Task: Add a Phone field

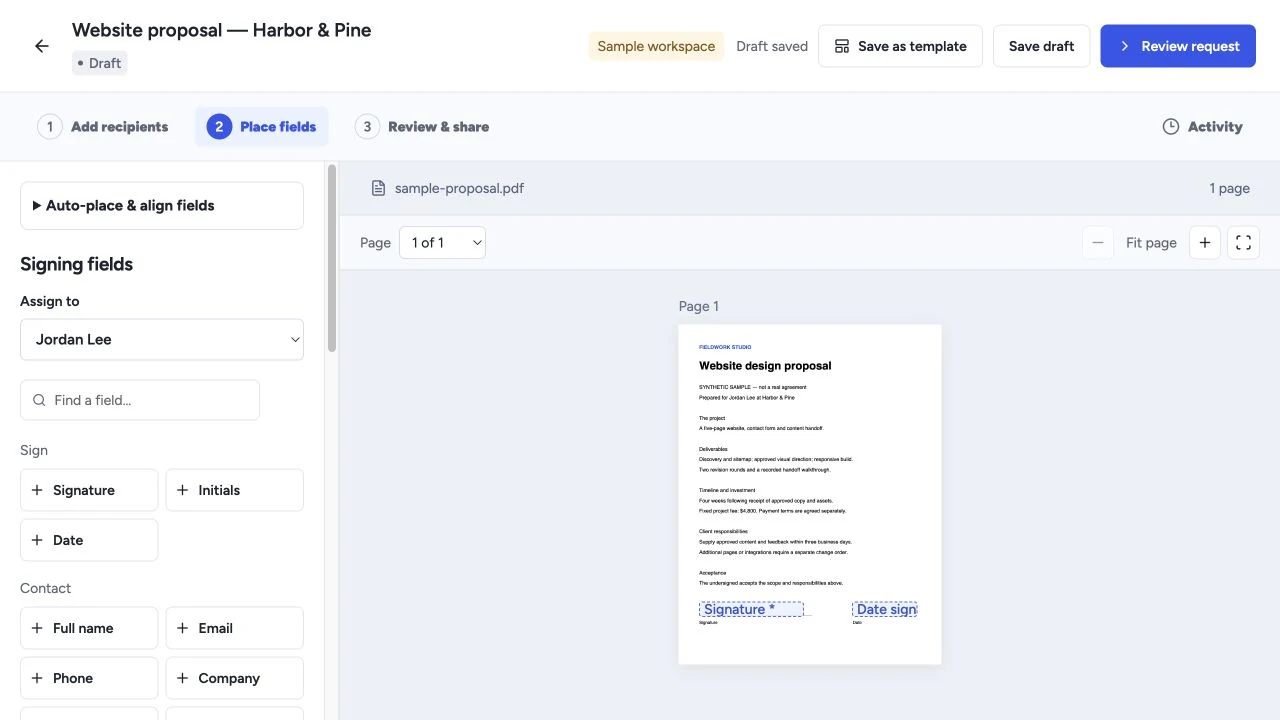Action: click(89, 678)
